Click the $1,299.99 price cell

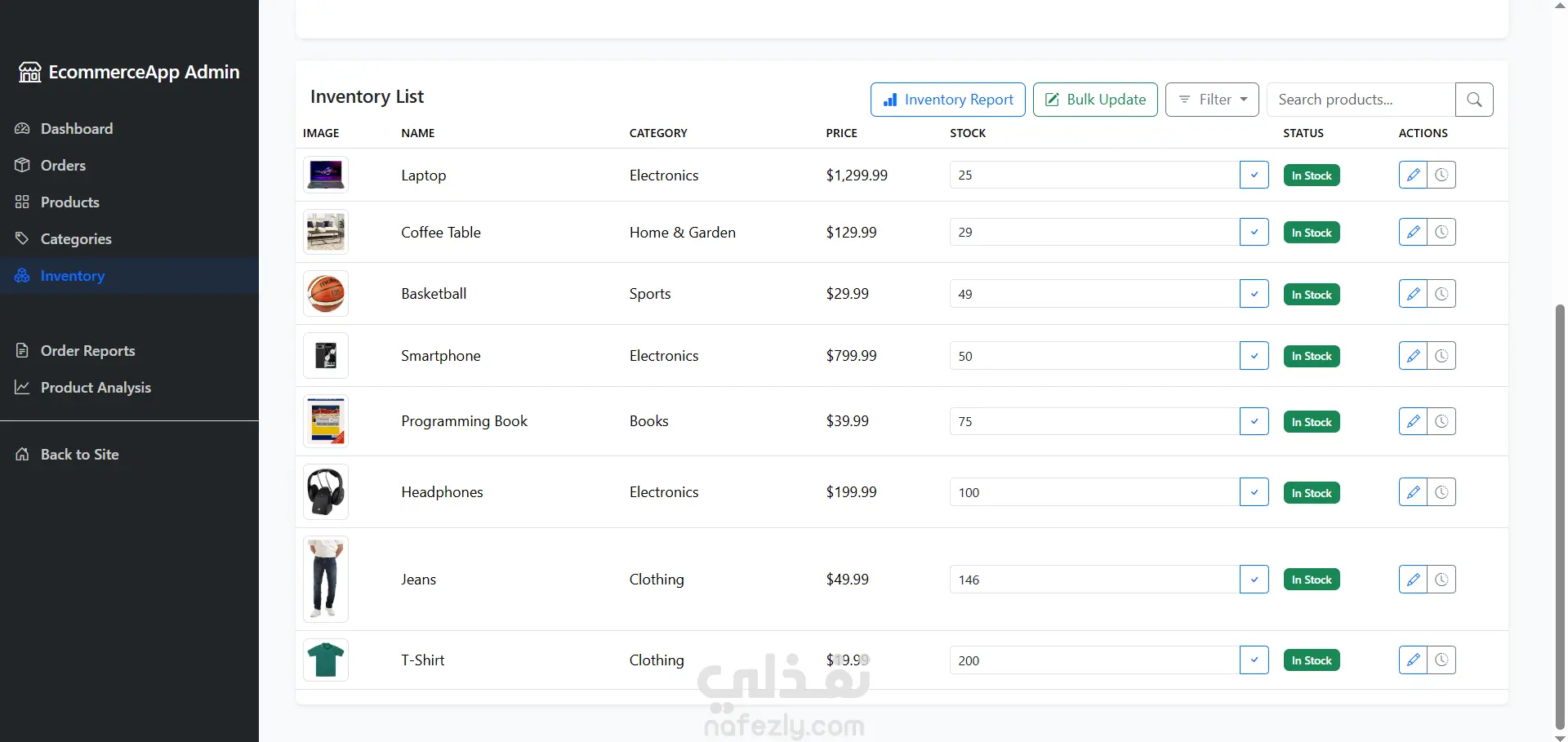(x=857, y=176)
